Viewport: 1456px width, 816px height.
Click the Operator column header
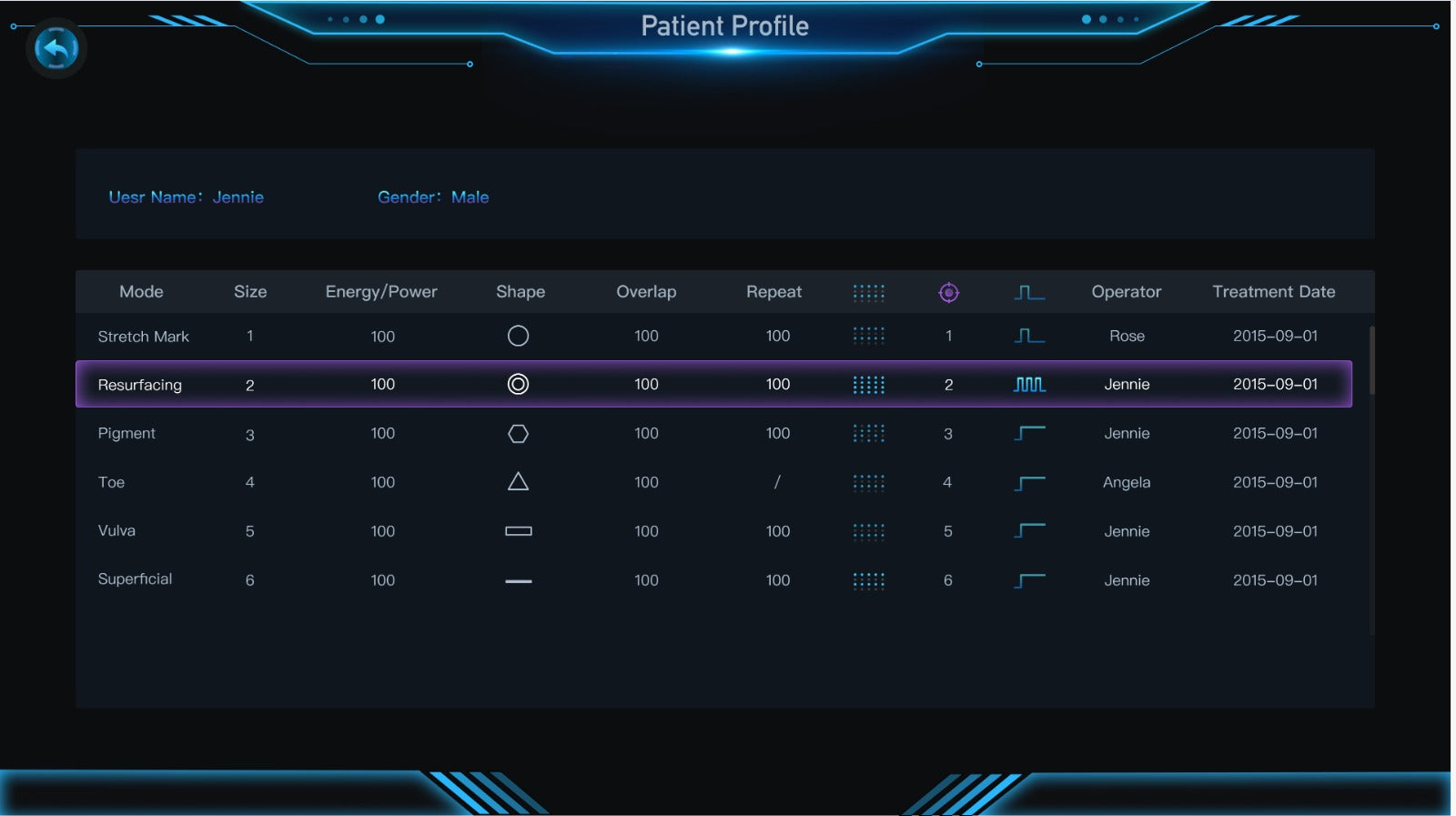(1126, 292)
